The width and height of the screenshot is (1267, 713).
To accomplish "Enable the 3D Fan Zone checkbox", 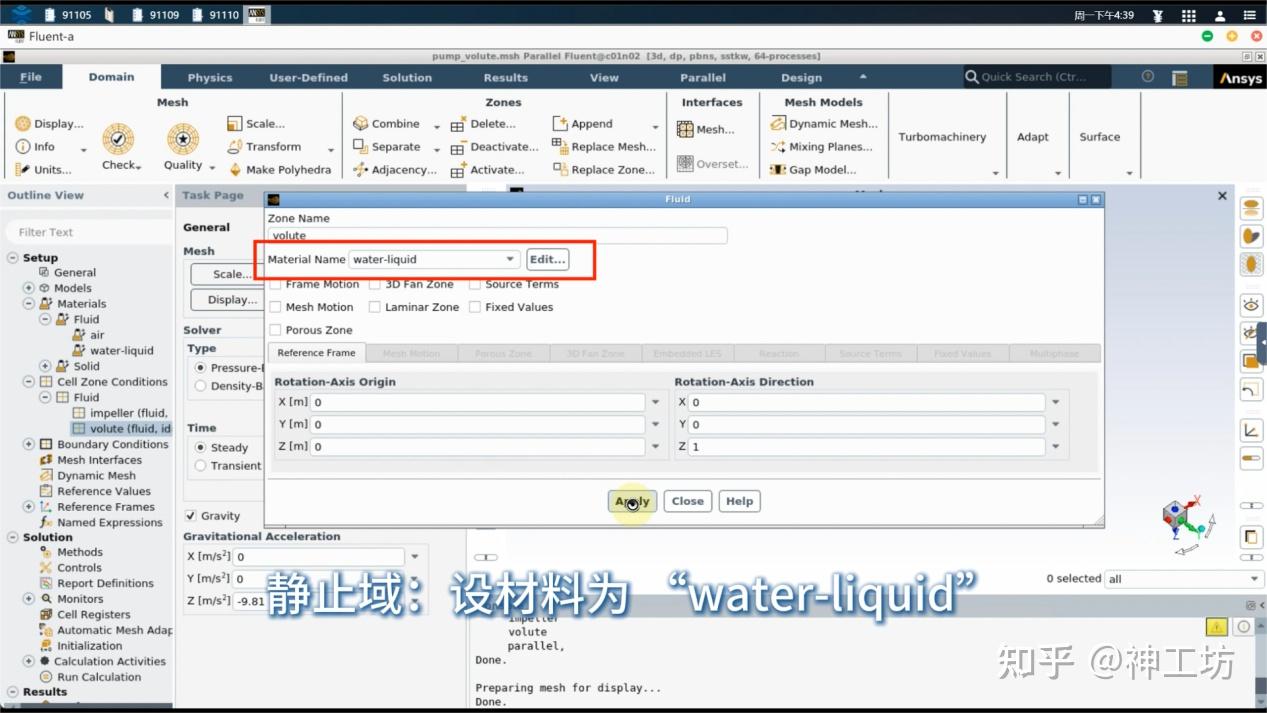I will pos(375,284).
